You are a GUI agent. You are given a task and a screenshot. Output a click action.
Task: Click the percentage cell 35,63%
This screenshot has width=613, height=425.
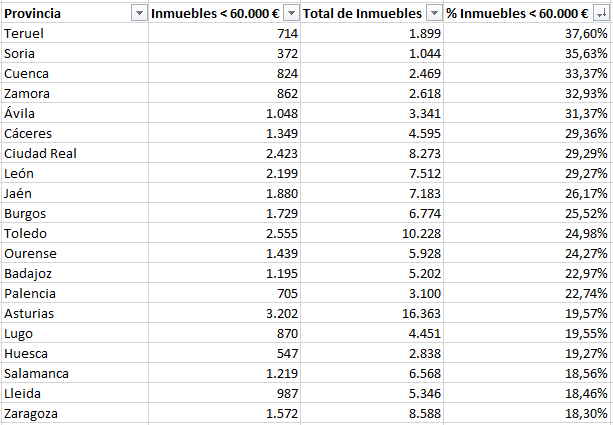527,53
